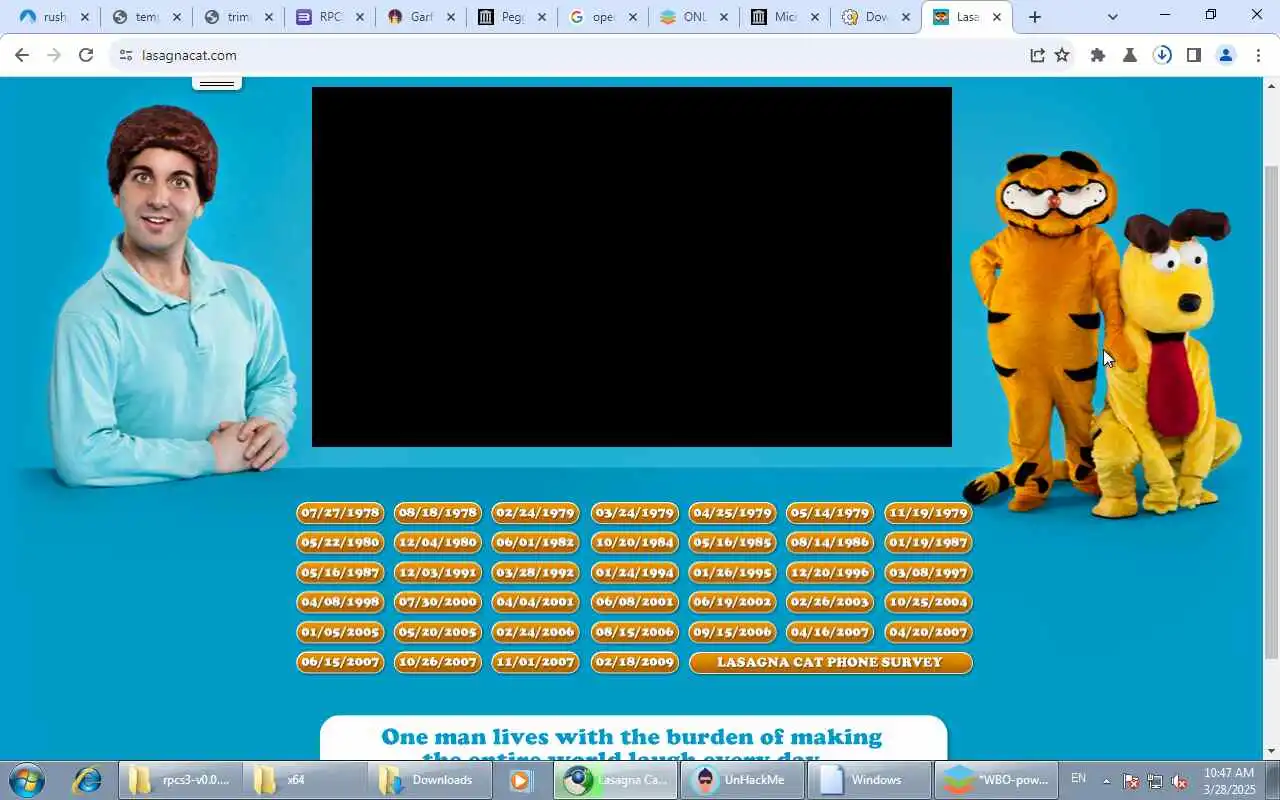The width and height of the screenshot is (1280, 800).
Task: Select the 10/25/2004 date button
Action: tap(928, 602)
